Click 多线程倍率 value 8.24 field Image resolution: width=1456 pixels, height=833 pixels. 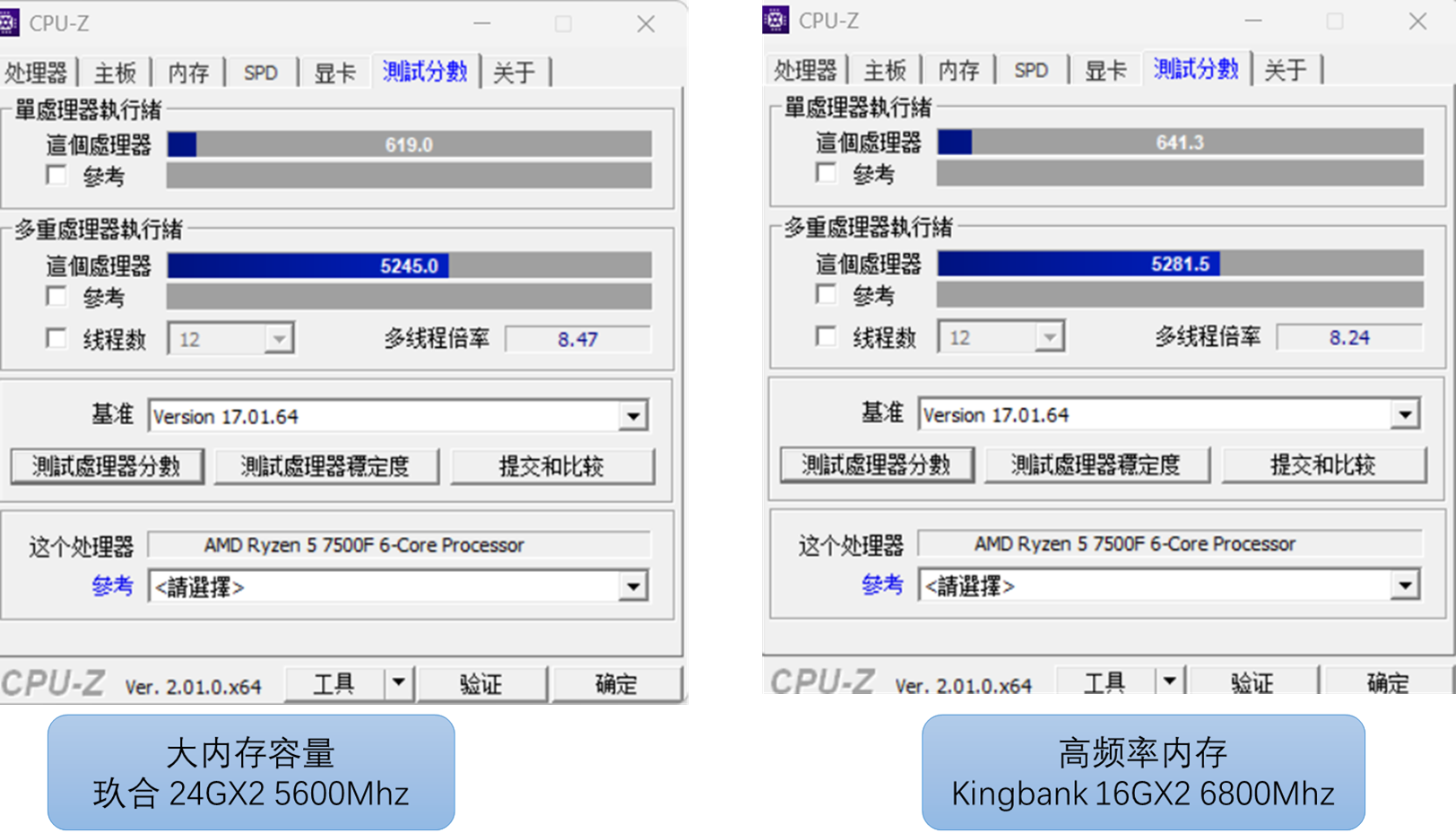click(1349, 337)
